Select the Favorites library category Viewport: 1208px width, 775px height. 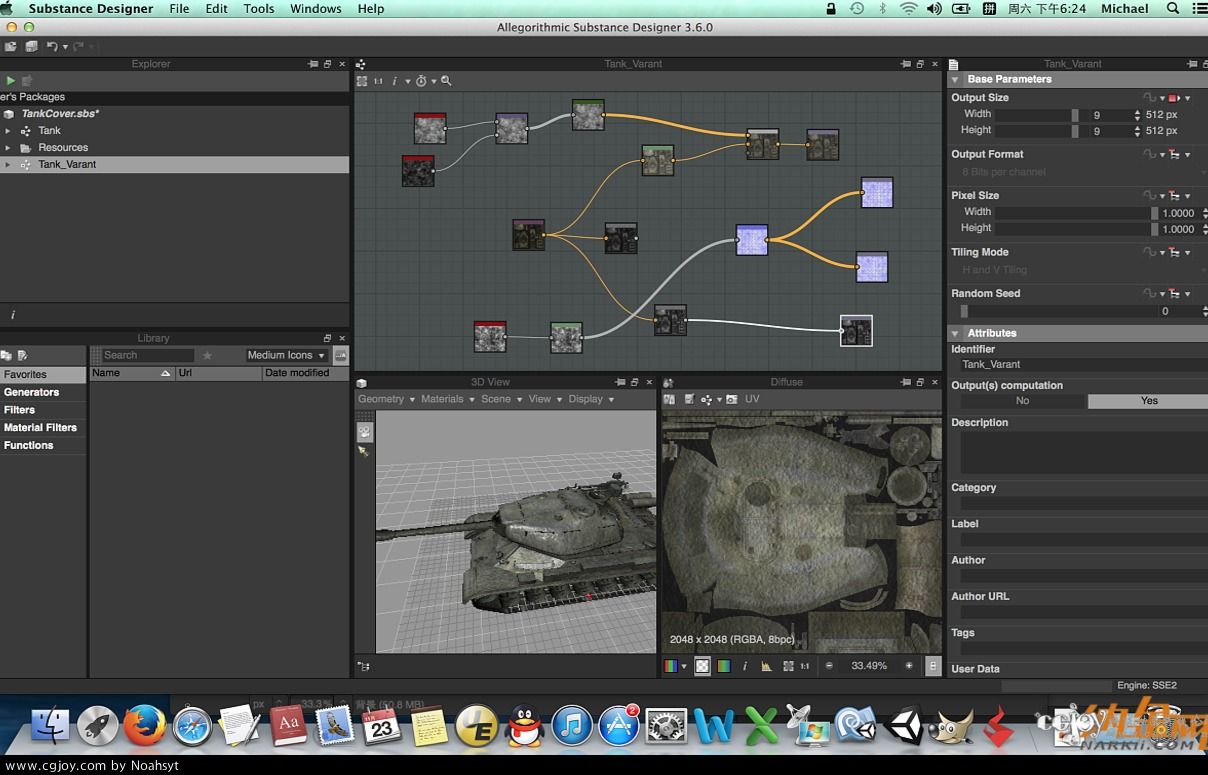tap(43, 375)
